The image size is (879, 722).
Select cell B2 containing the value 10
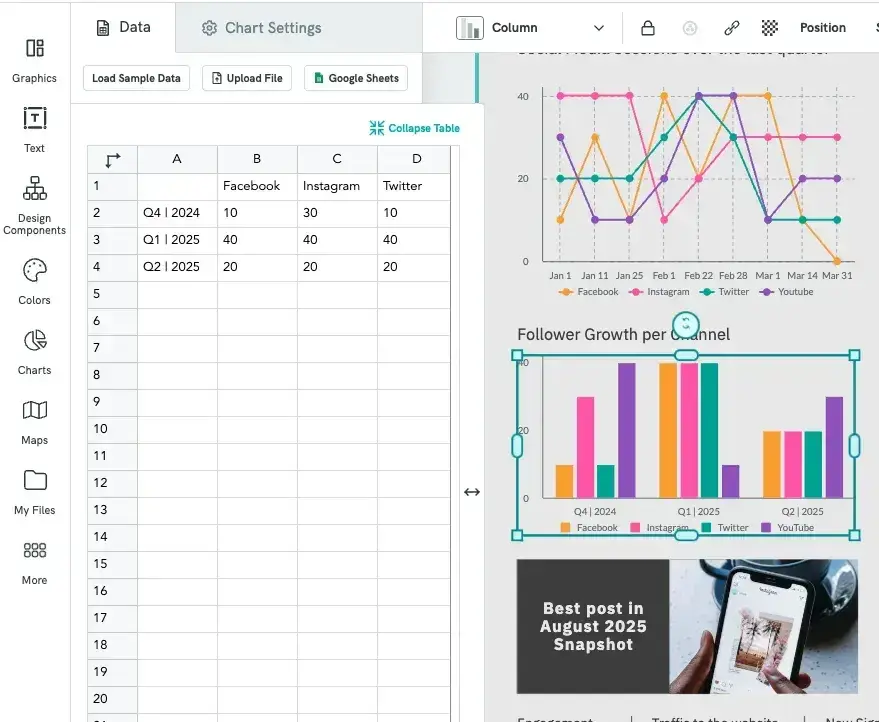[257, 212]
